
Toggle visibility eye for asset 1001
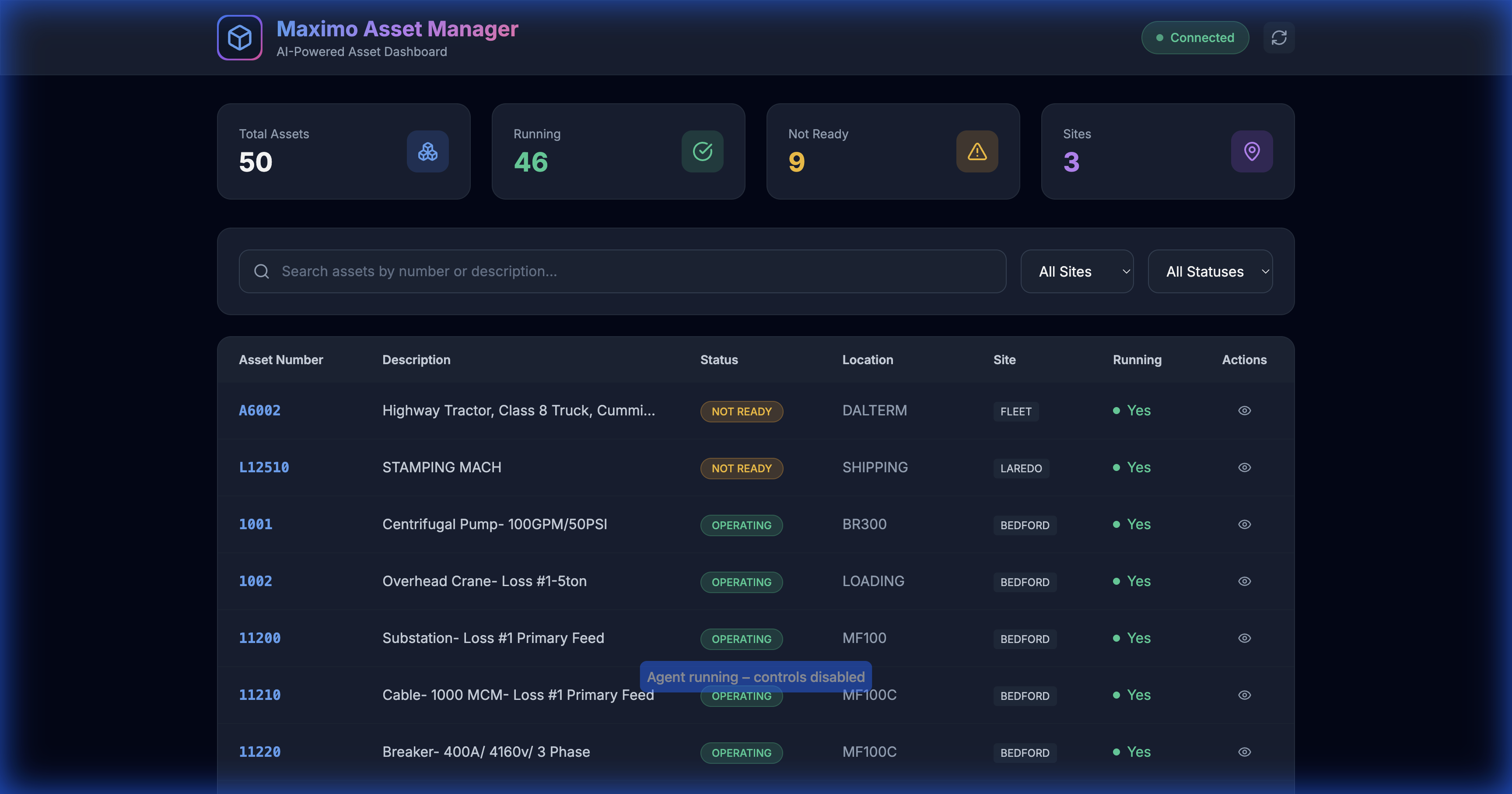pyautogui.click(x=1245, y=524)
